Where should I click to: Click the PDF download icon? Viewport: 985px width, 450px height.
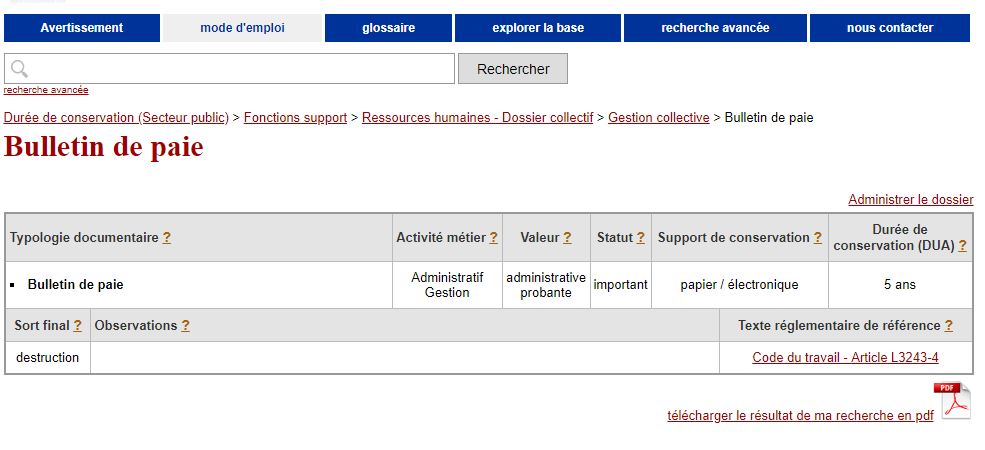pyautogui.click(x=952, y=401)
